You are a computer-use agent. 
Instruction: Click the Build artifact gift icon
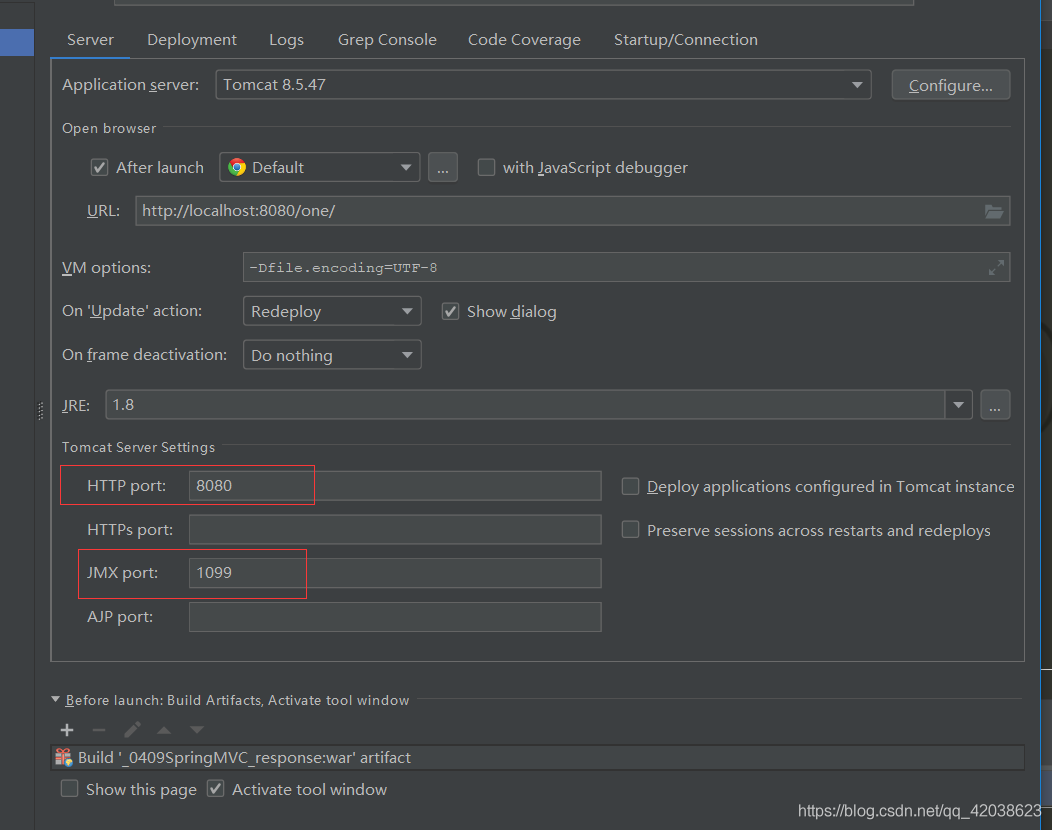click(64, 758)
